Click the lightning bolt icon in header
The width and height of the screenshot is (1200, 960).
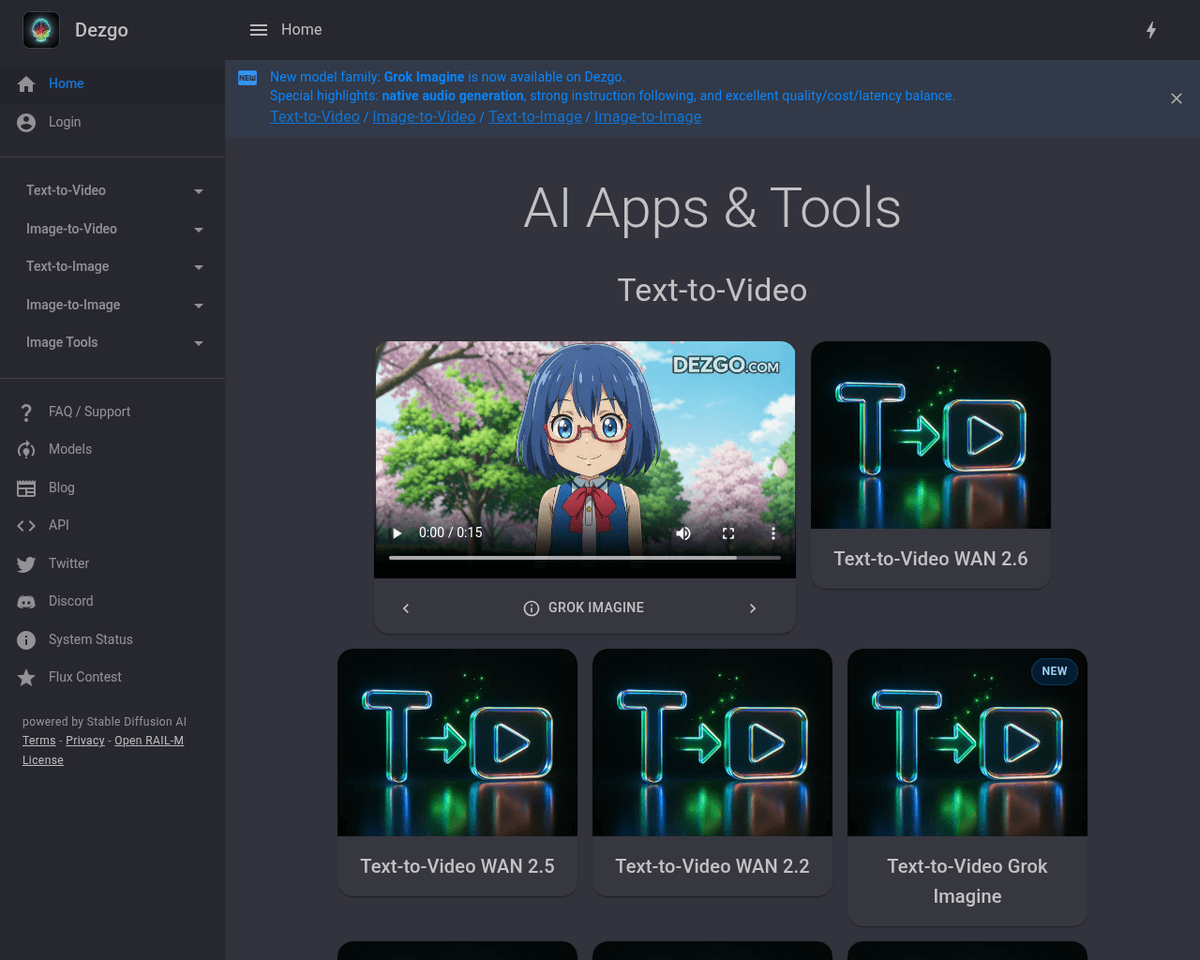[x=1151, y=30]
